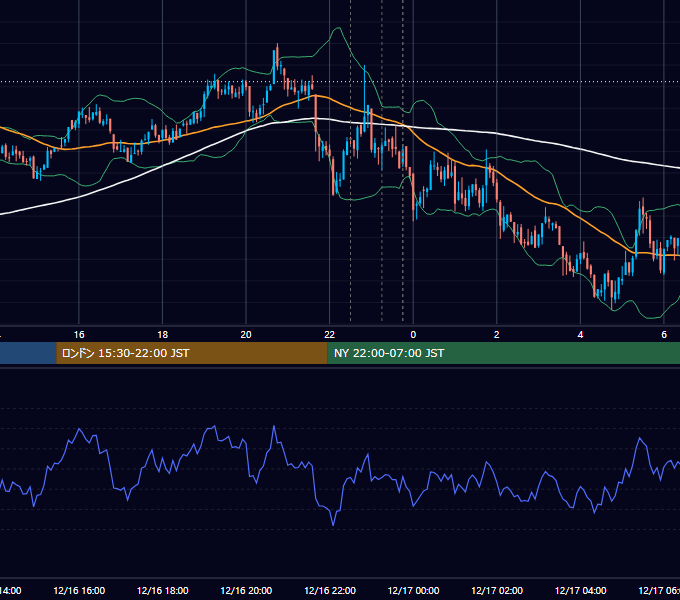Click the 2 hour tick label

497,335
